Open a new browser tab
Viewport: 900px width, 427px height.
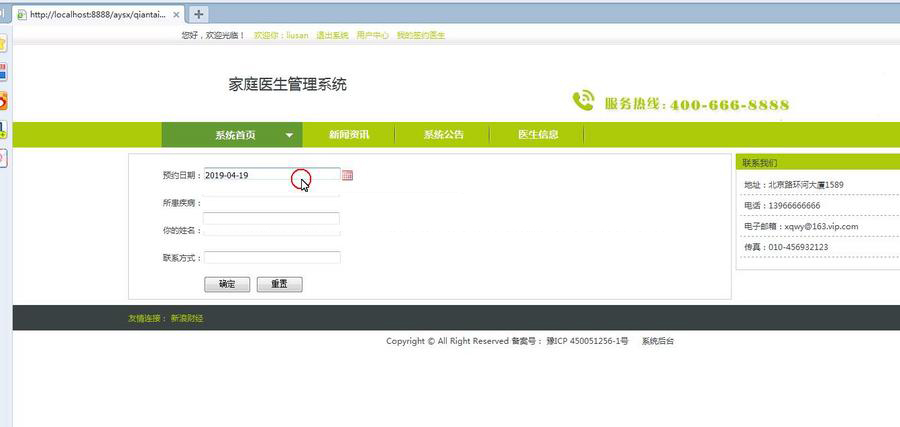[199, 14]
